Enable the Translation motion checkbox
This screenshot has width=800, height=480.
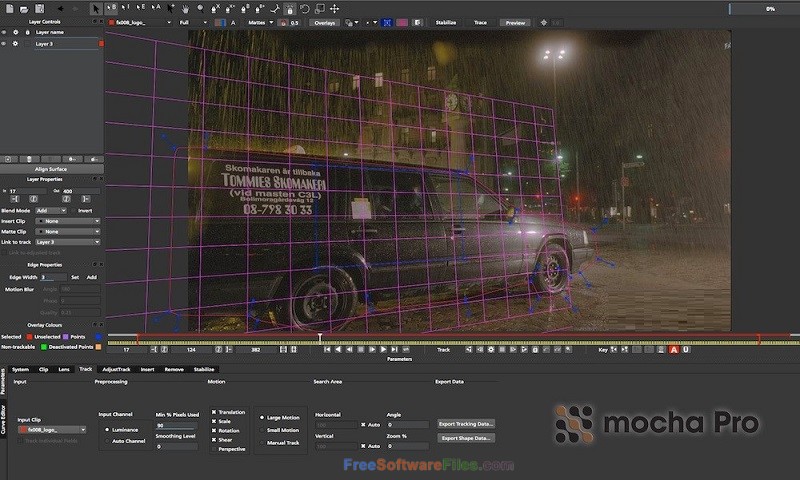coord(214,412)
